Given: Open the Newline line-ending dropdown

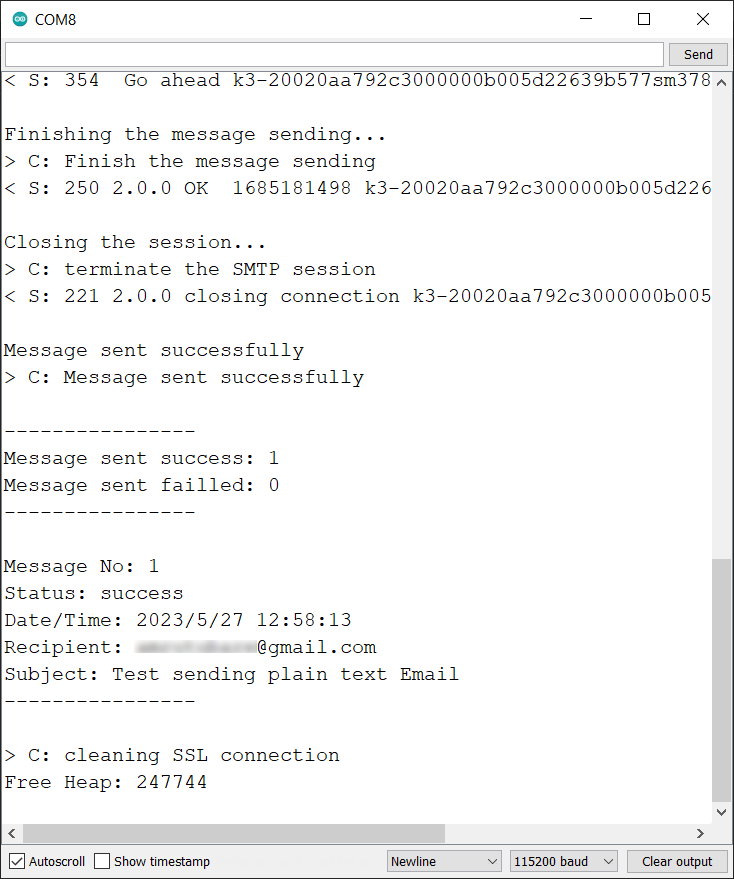Looking at the screenshot, I should coord(445,861).
